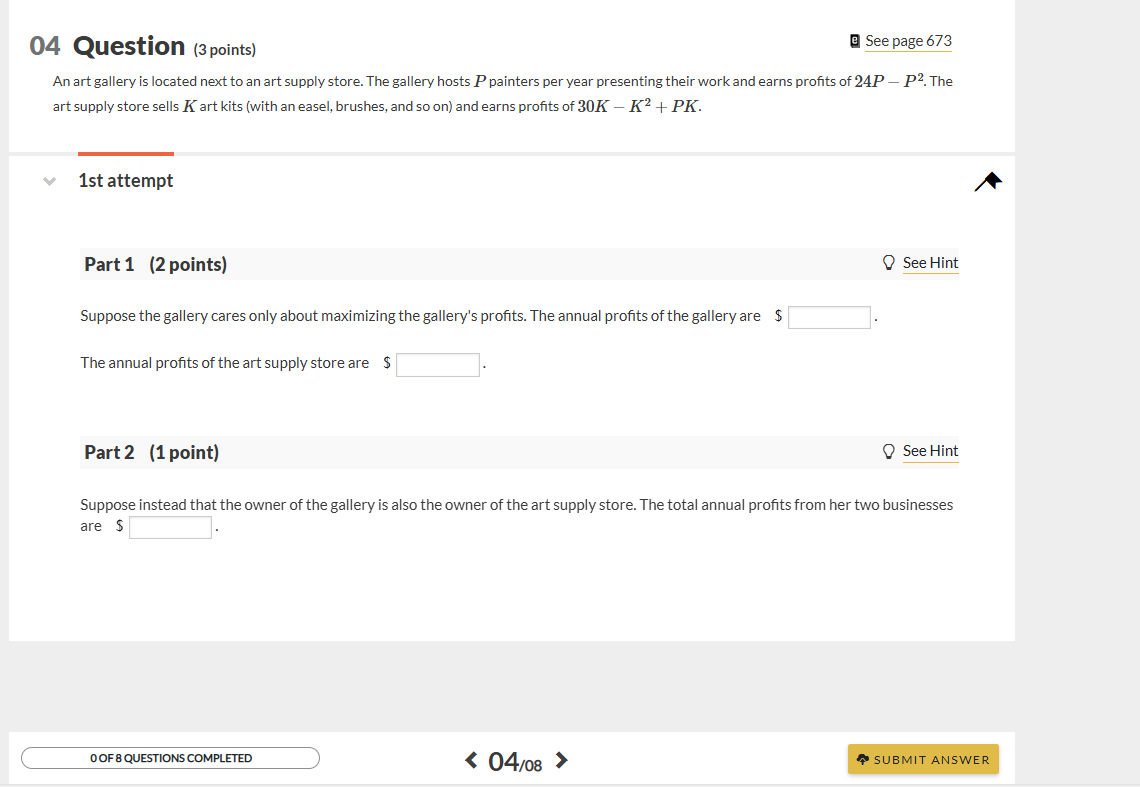Open See Hint for Part 2
This screenshot has width=1140, height=787.
[x=930, y=451]
